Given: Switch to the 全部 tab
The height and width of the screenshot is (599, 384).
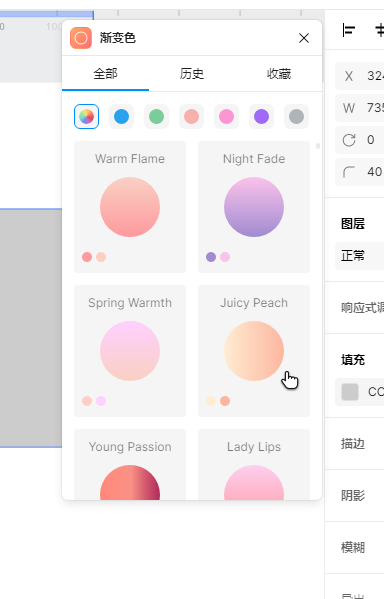Looking at the screenshot, I should 105,73.
